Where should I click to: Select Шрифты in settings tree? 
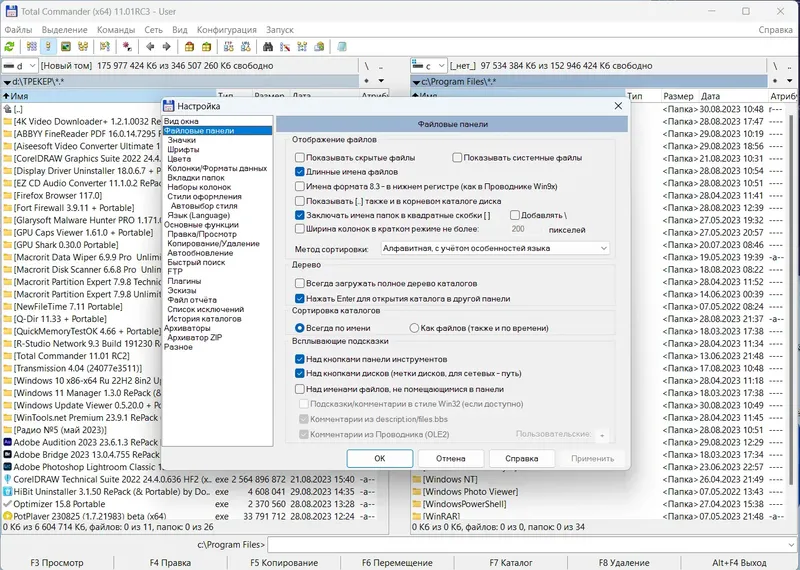coord(183,150)
